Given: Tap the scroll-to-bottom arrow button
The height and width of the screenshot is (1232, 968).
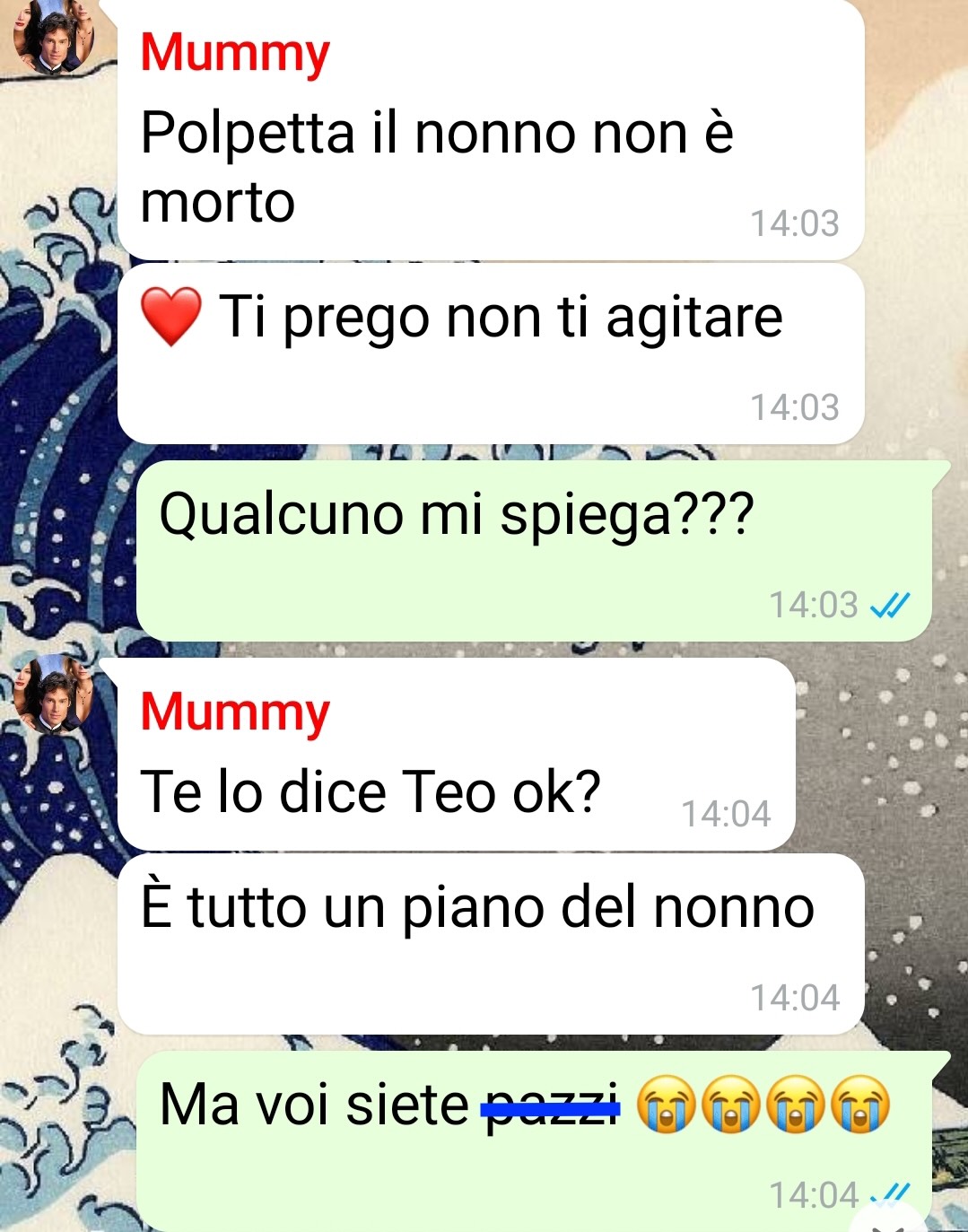Looking at the screenshot, I should [890, 1220].
